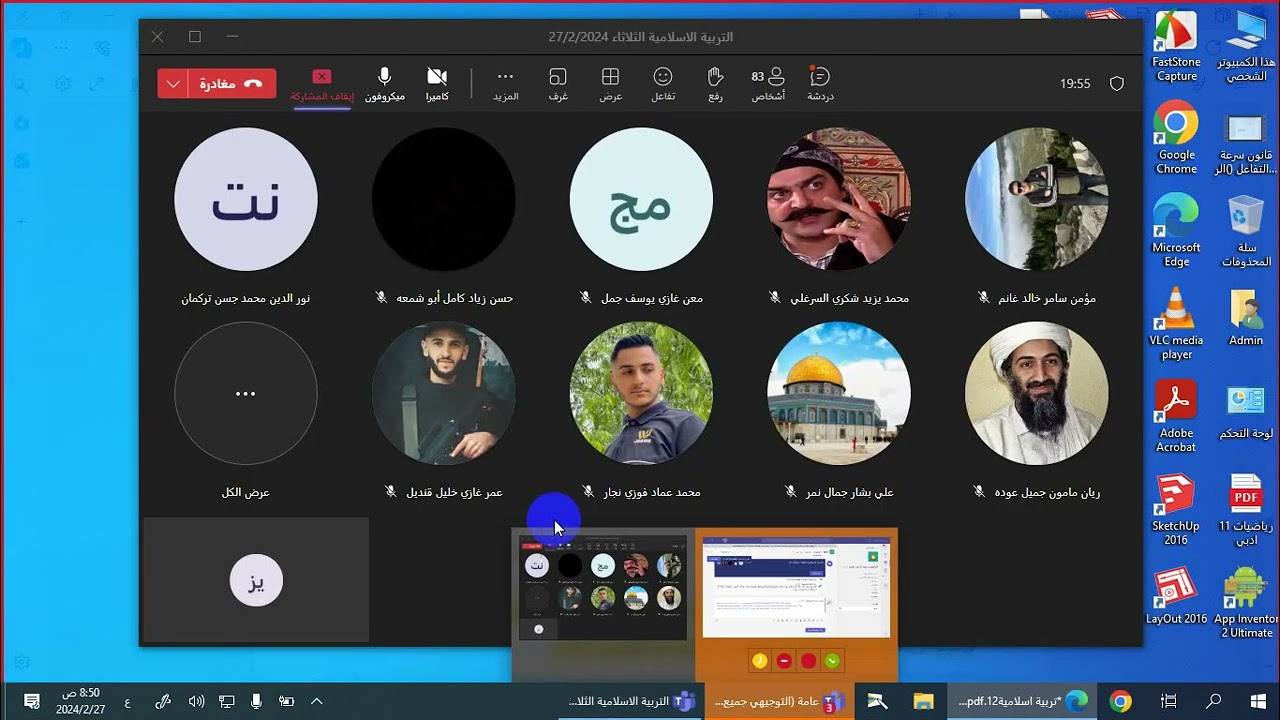Select the avatar tile of نور الدين محمد حسن تركمان

click(246, 199)
